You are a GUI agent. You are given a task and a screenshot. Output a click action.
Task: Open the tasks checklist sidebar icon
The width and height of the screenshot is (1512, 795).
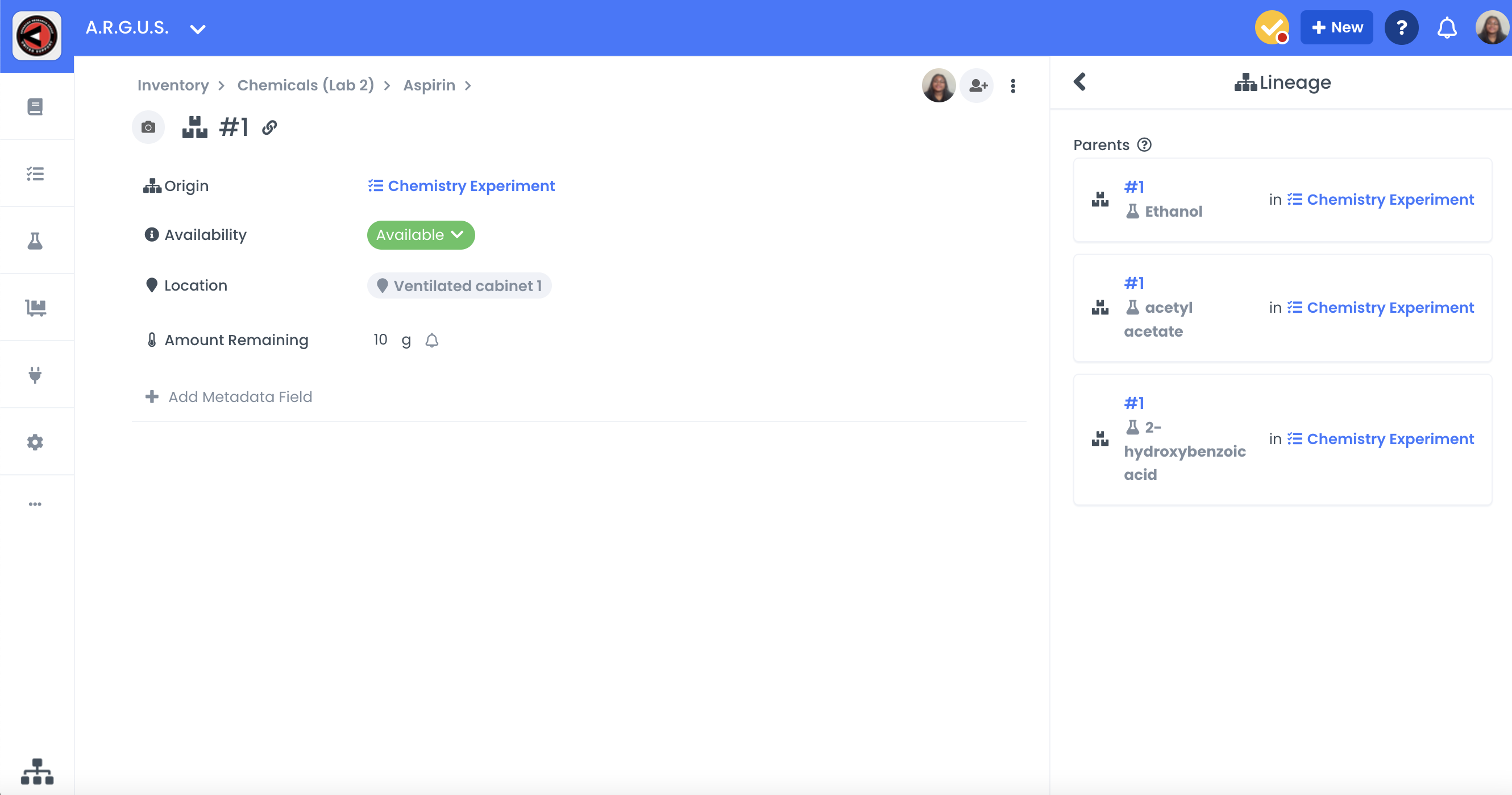(35, 174)
